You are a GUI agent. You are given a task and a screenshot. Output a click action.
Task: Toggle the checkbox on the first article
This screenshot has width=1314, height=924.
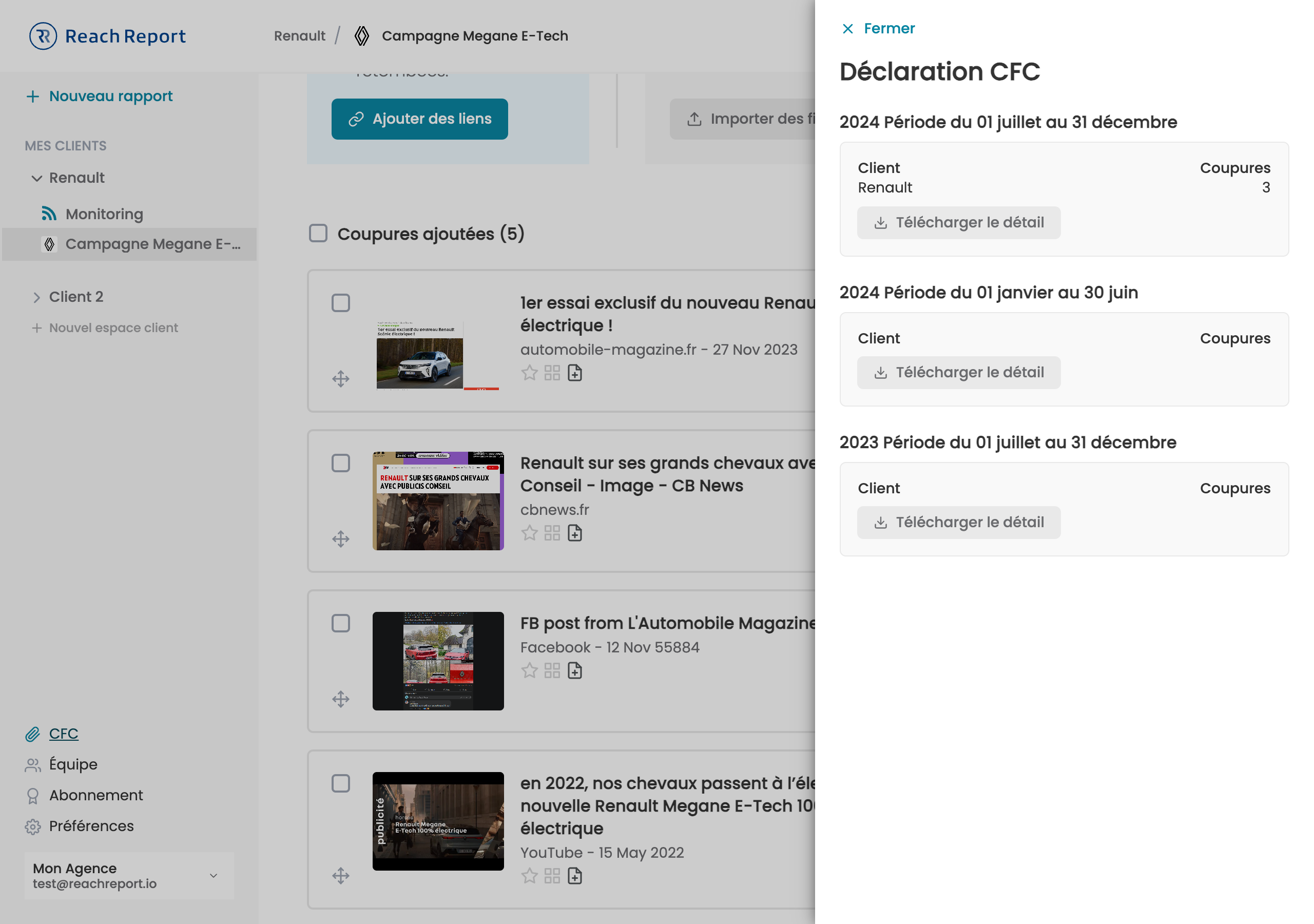coord(340,303)
